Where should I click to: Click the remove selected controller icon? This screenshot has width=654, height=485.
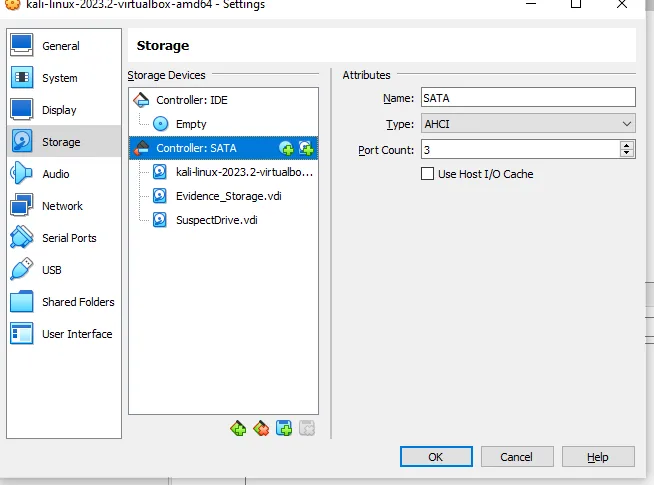261,429
